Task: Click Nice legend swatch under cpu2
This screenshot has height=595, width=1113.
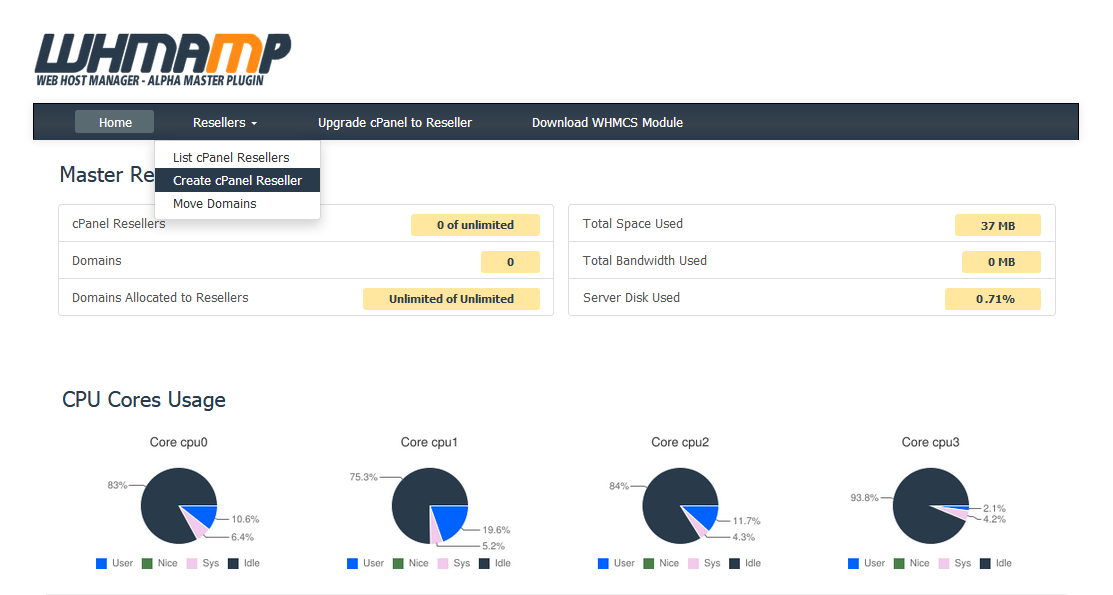Action: pyautogui.click(x=648, y=563)
